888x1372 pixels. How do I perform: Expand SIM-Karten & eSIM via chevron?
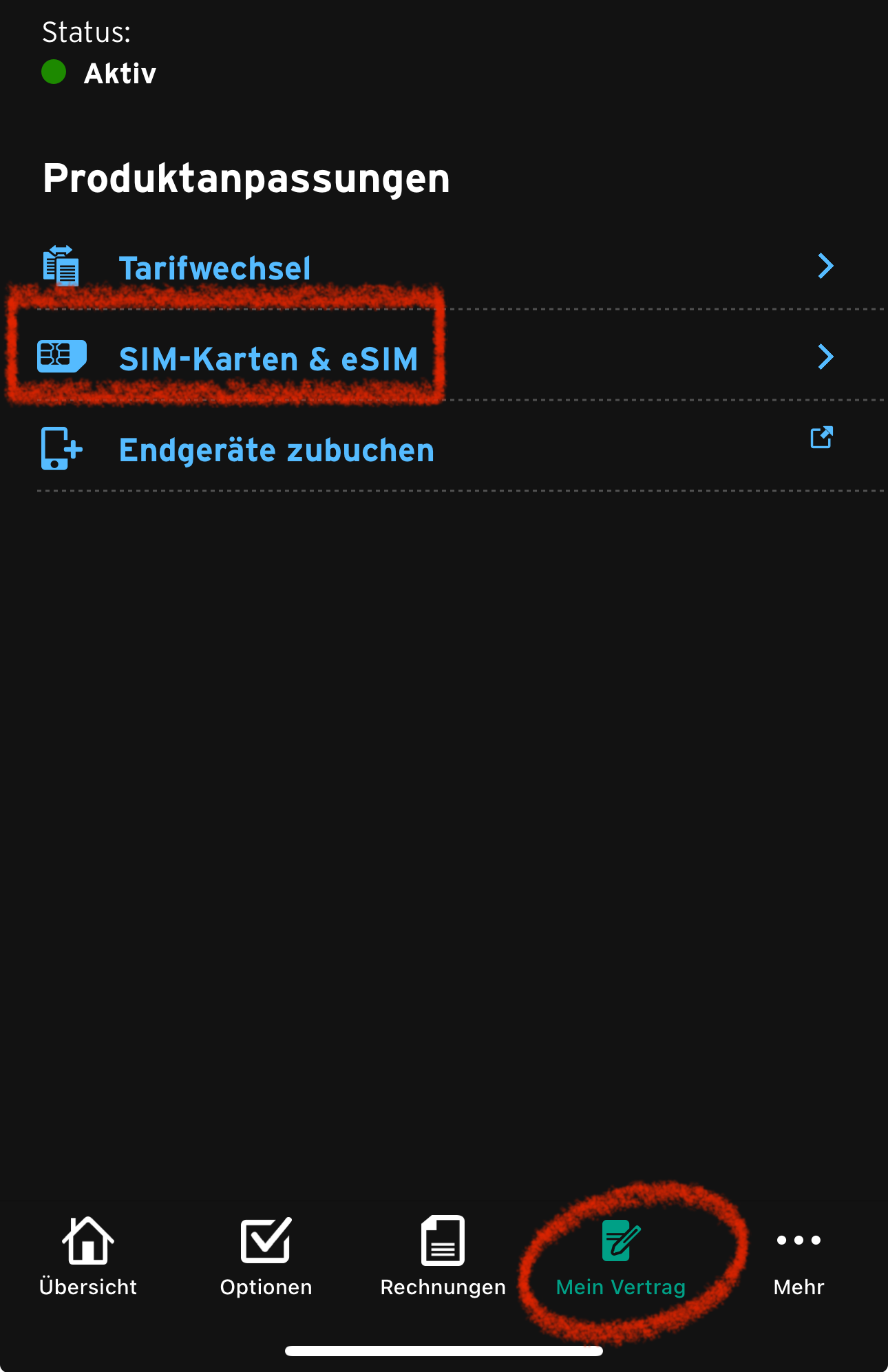tap(825, 357)
